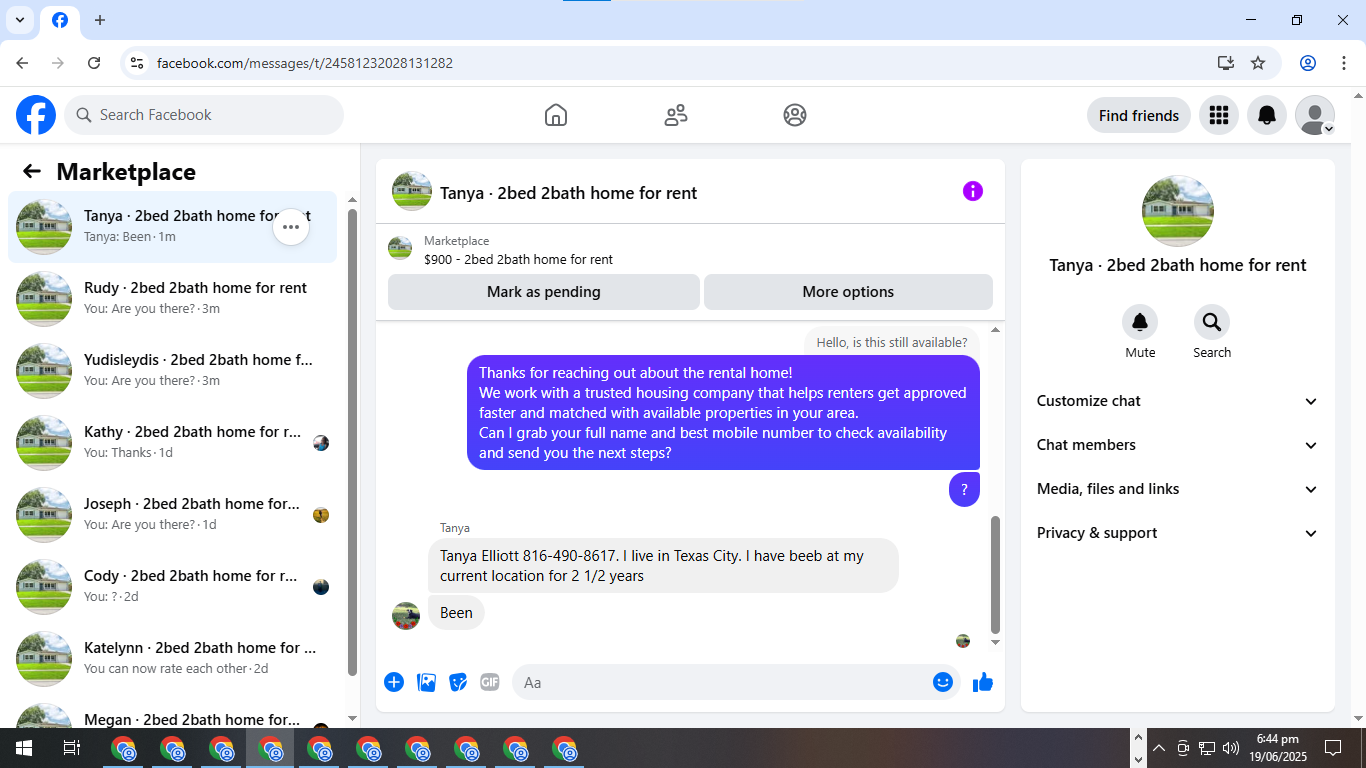
Task: Open the GIF picker
Action: coord(490,682)
